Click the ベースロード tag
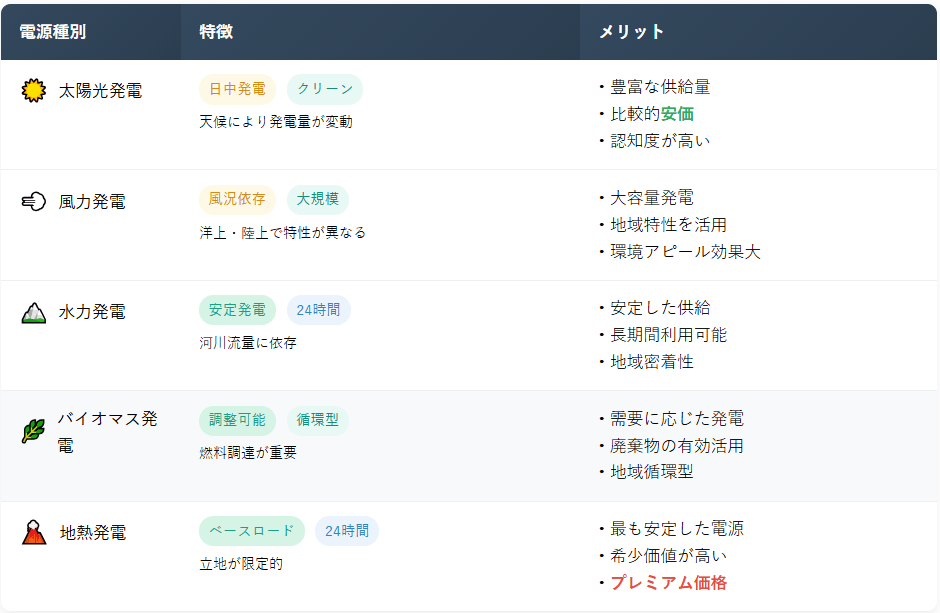Viewport: 940px width, 613px height. click(251, 531)
